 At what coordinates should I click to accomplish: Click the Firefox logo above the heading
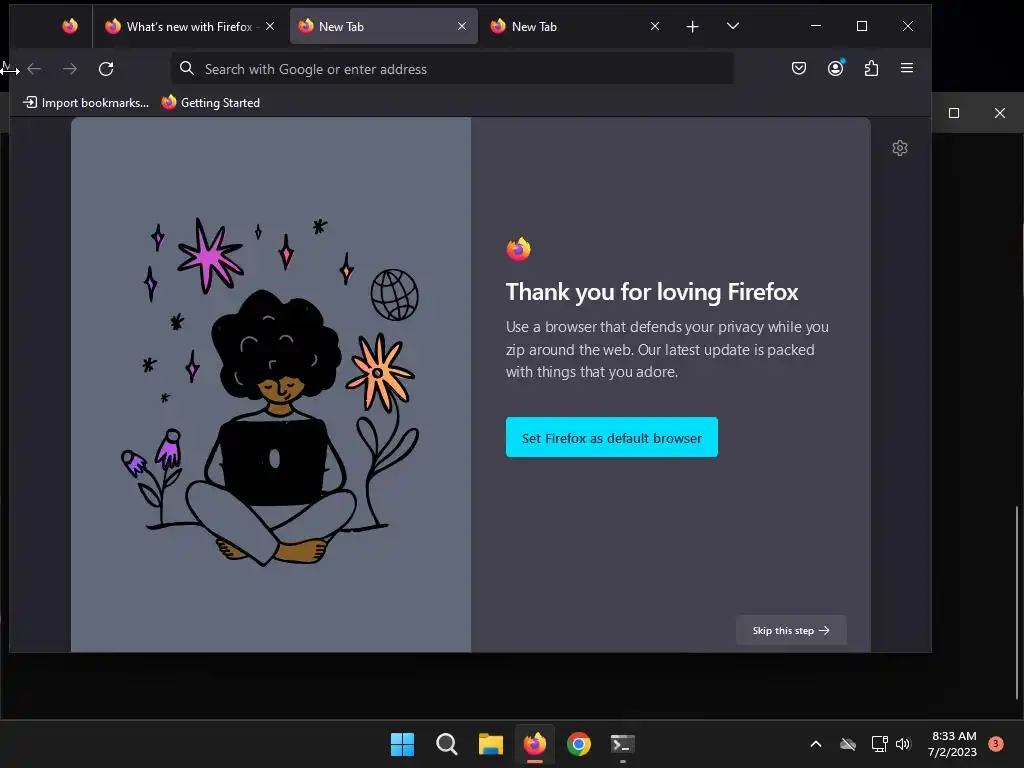pos(519,249)
